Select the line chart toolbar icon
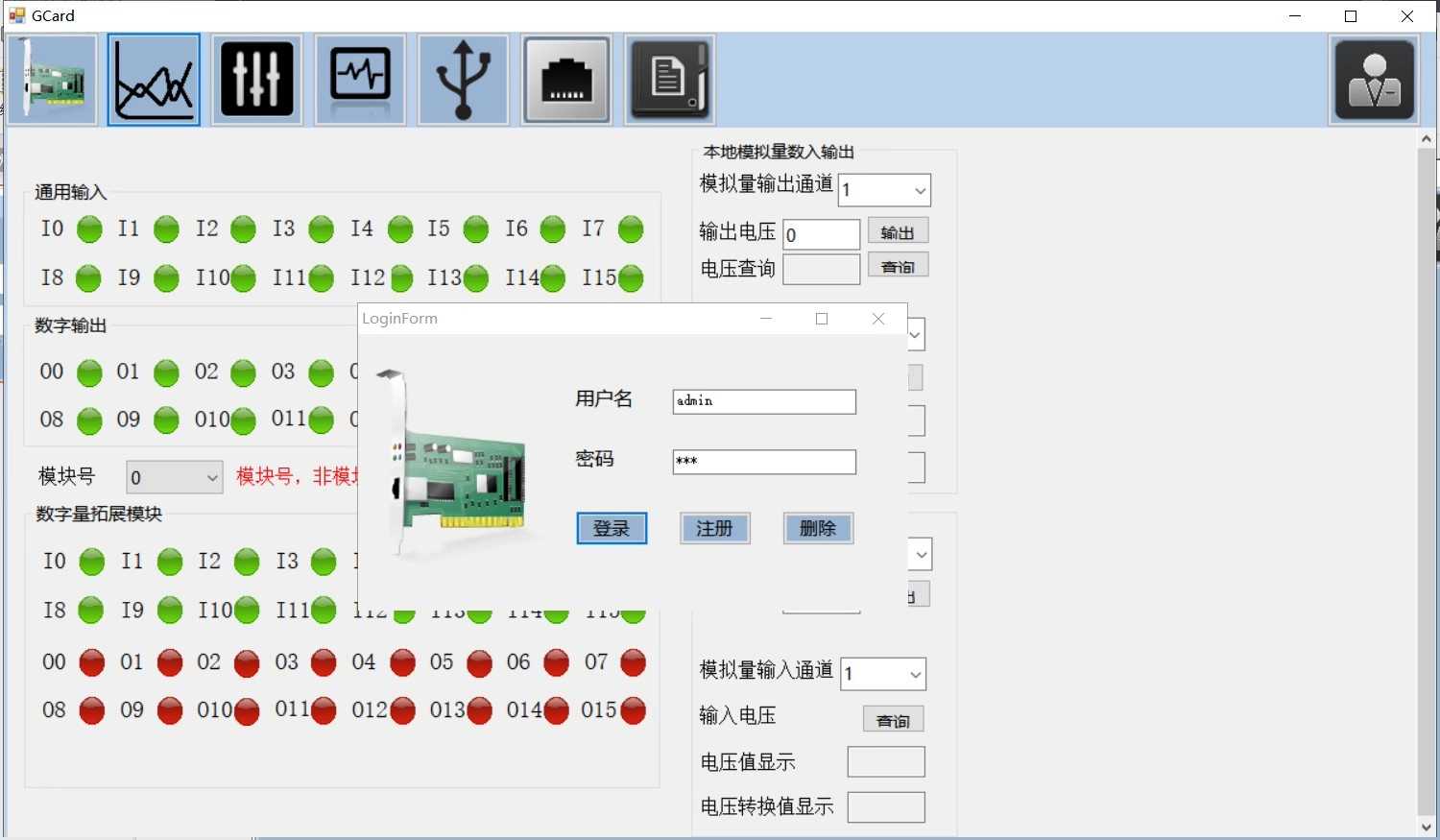The width and height of the screenshot is (1440, 840). coord(154,80)
